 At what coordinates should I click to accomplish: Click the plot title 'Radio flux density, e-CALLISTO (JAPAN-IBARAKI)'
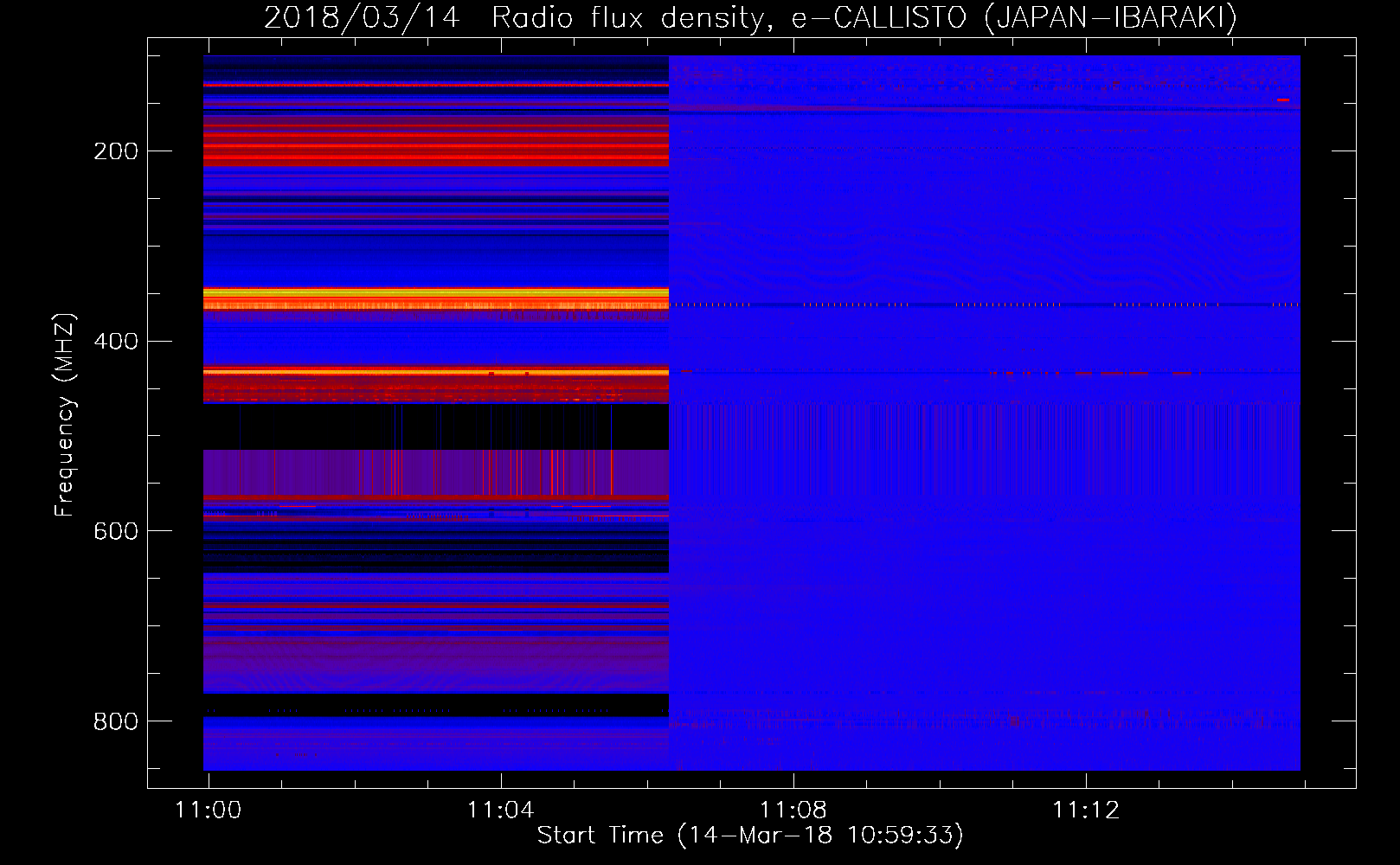tap(864, 17)
